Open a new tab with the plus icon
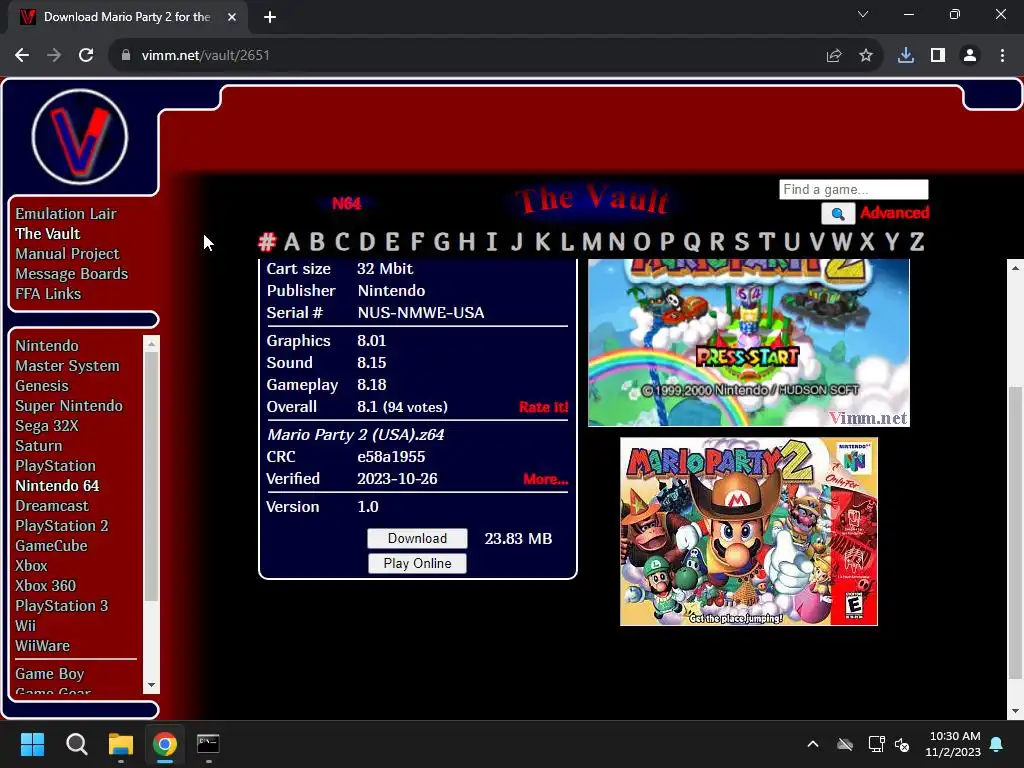This screenshot has width=1024, height=768. [x=270, y=17]
